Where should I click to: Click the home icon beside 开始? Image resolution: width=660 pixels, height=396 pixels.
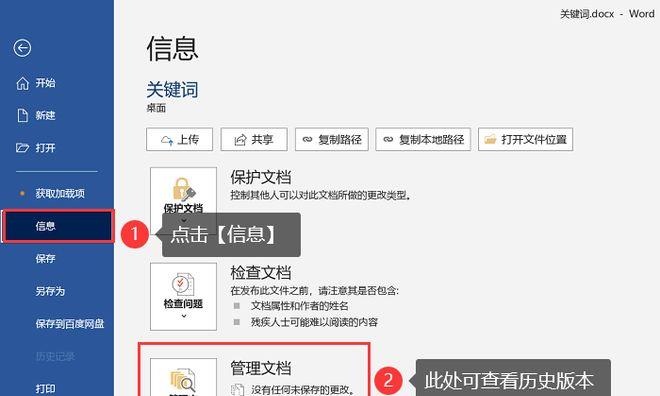pyautogui.click(x=22, y=83)
